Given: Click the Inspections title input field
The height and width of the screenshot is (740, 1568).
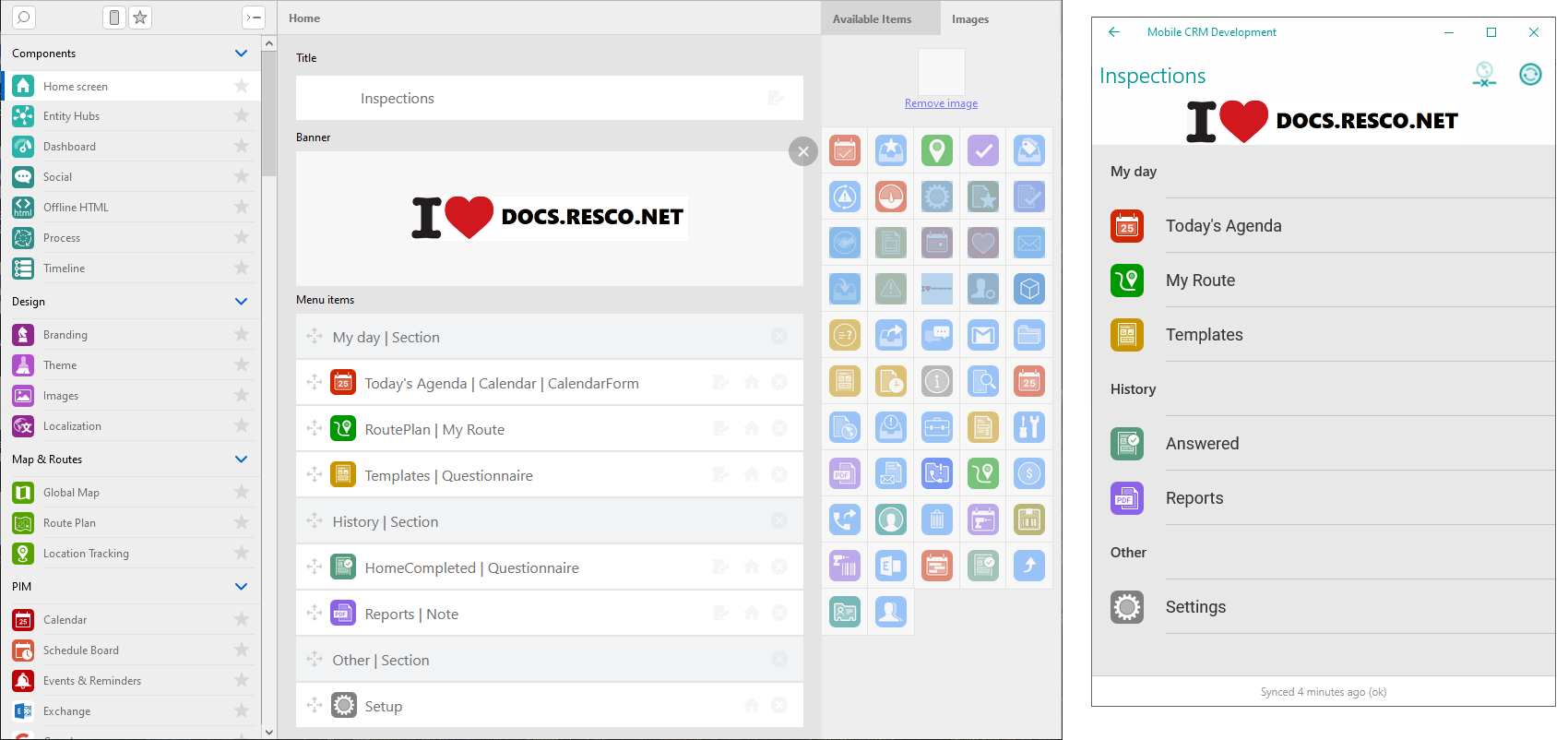Looking at the screenshot, I should coord(549,99).
